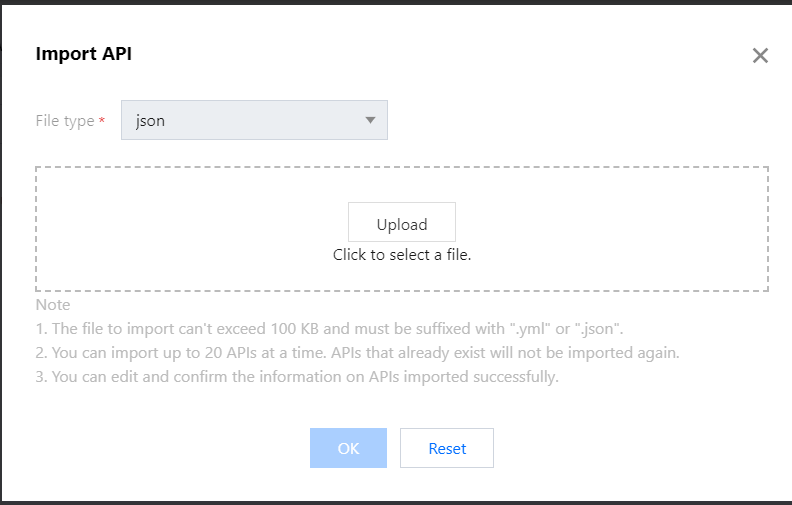This screenshot has width=792, height=505.
Task: Click the Note heading
Action: click(x=53, y=304)
